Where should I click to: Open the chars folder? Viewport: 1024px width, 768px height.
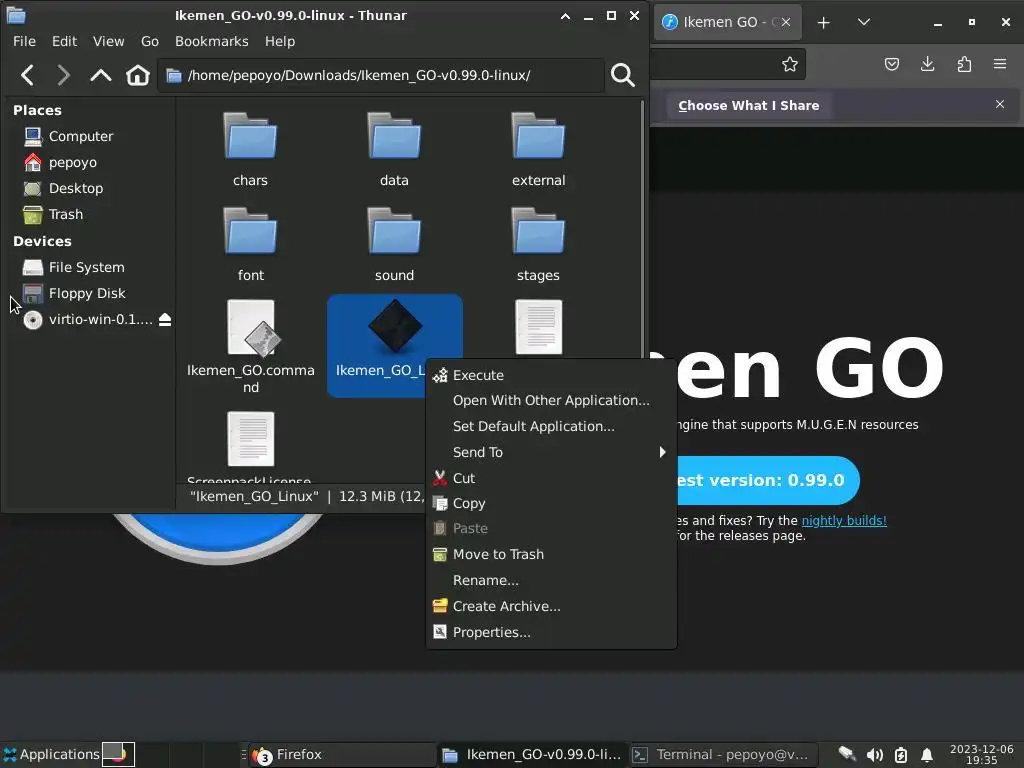coord(250,150)
